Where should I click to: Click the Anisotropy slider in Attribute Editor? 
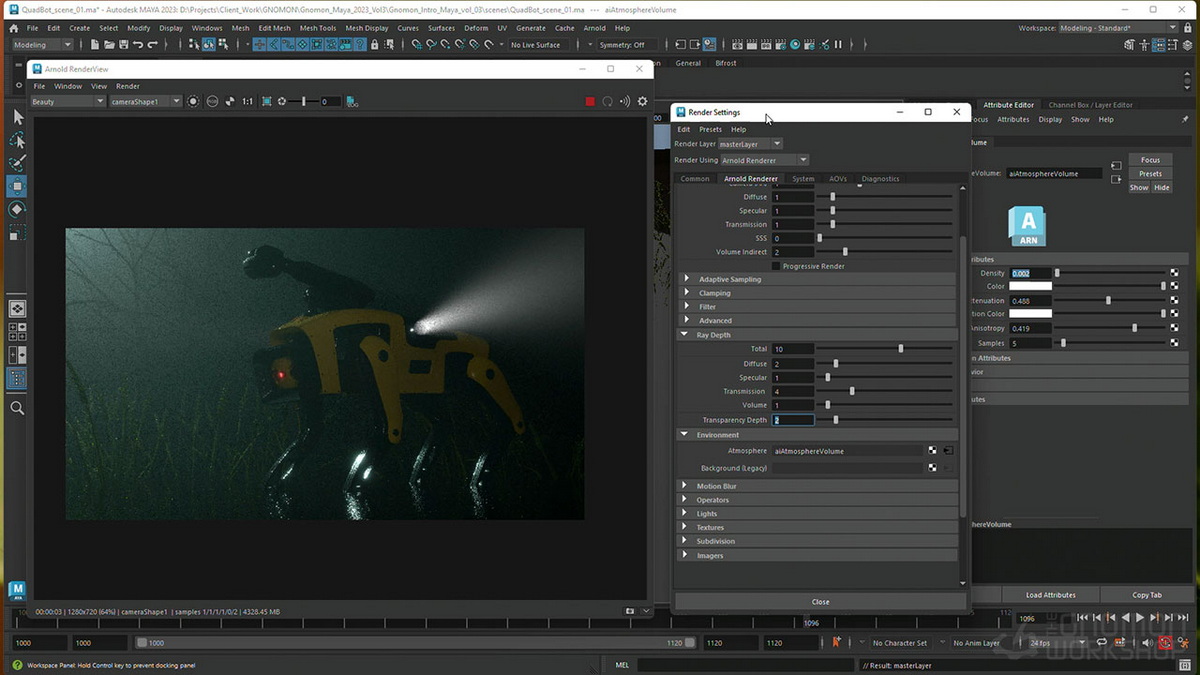click(1111, 328)
